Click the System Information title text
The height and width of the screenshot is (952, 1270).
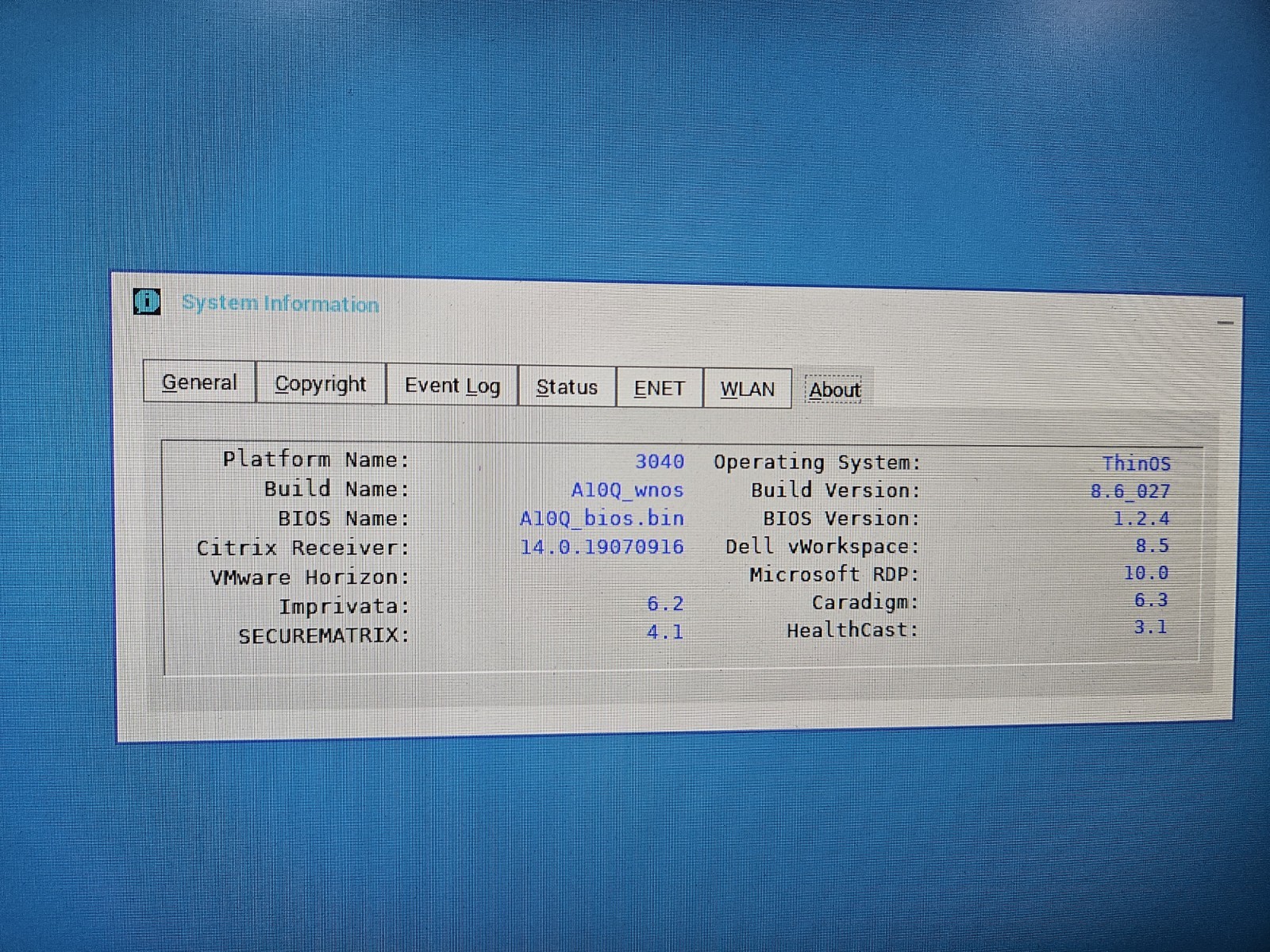click(x=280, y=303)
